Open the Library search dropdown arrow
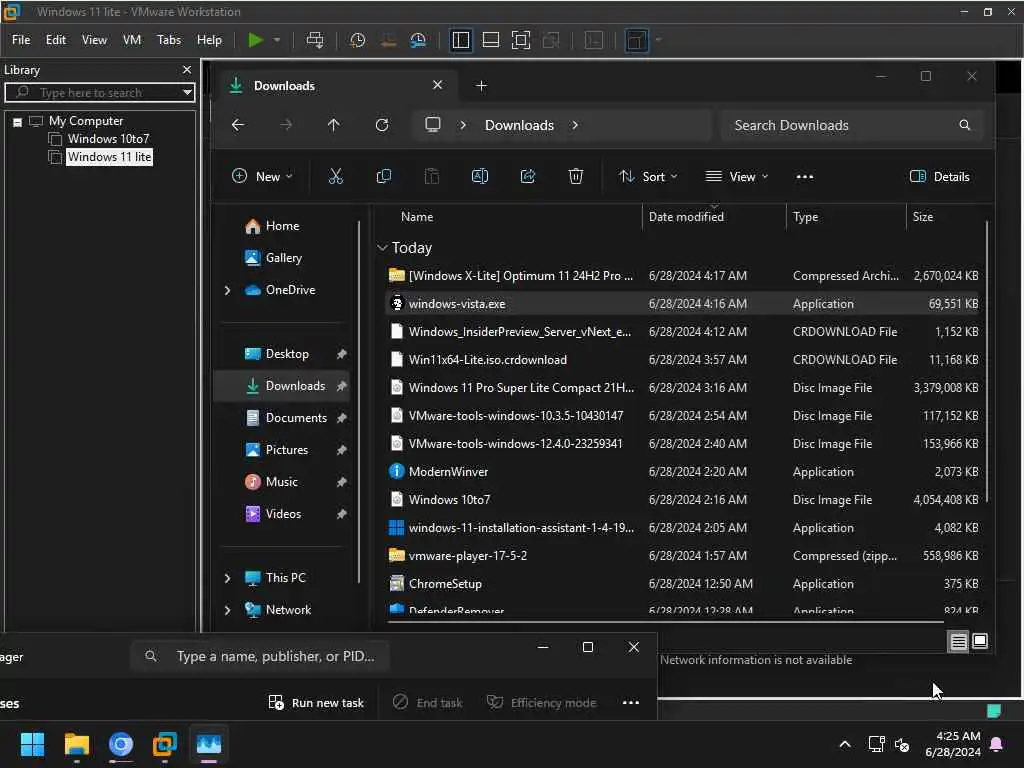Viewport: 1024px width, 768px height. pyautogui.click(x=187, y=92)
